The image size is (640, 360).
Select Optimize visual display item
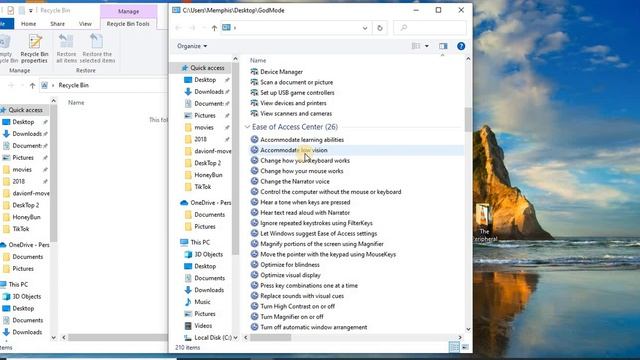pos(290,275)
